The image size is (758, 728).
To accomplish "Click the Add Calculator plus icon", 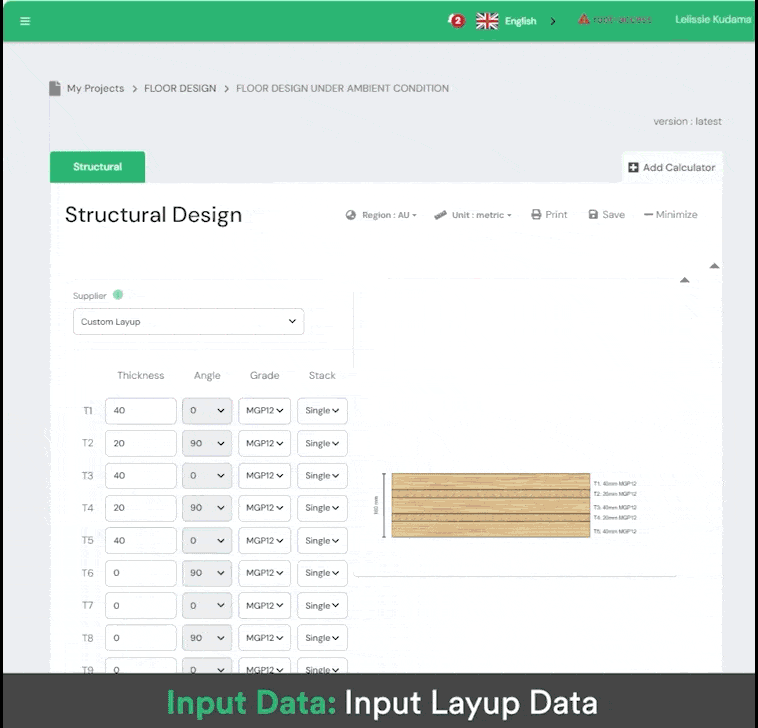I will (633, 167).
